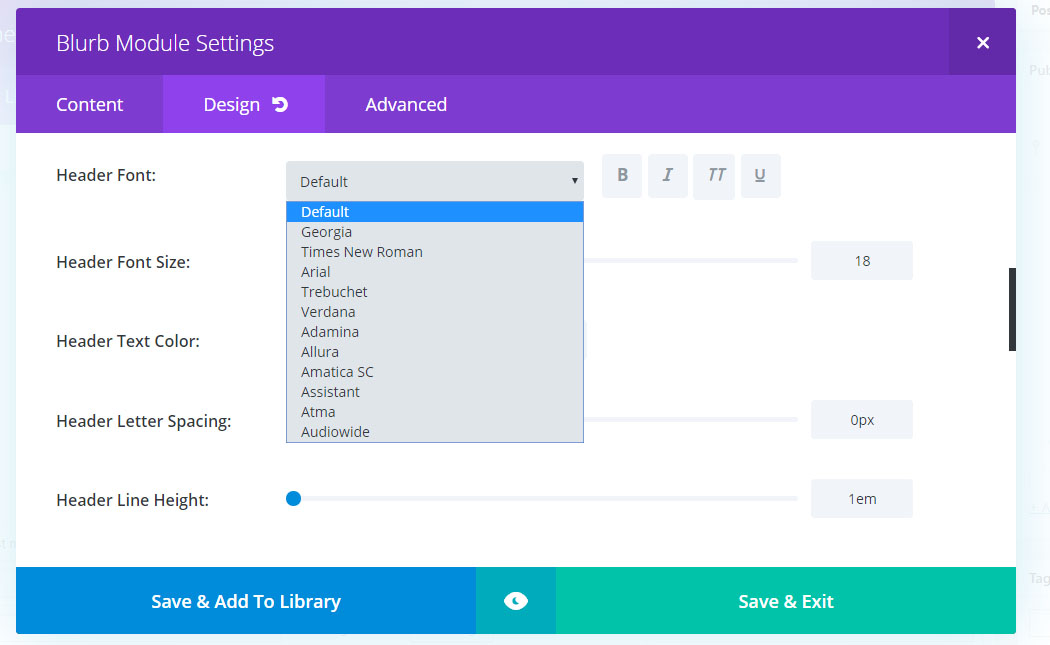Select Georgia from the font list

(x=327, y=232)
